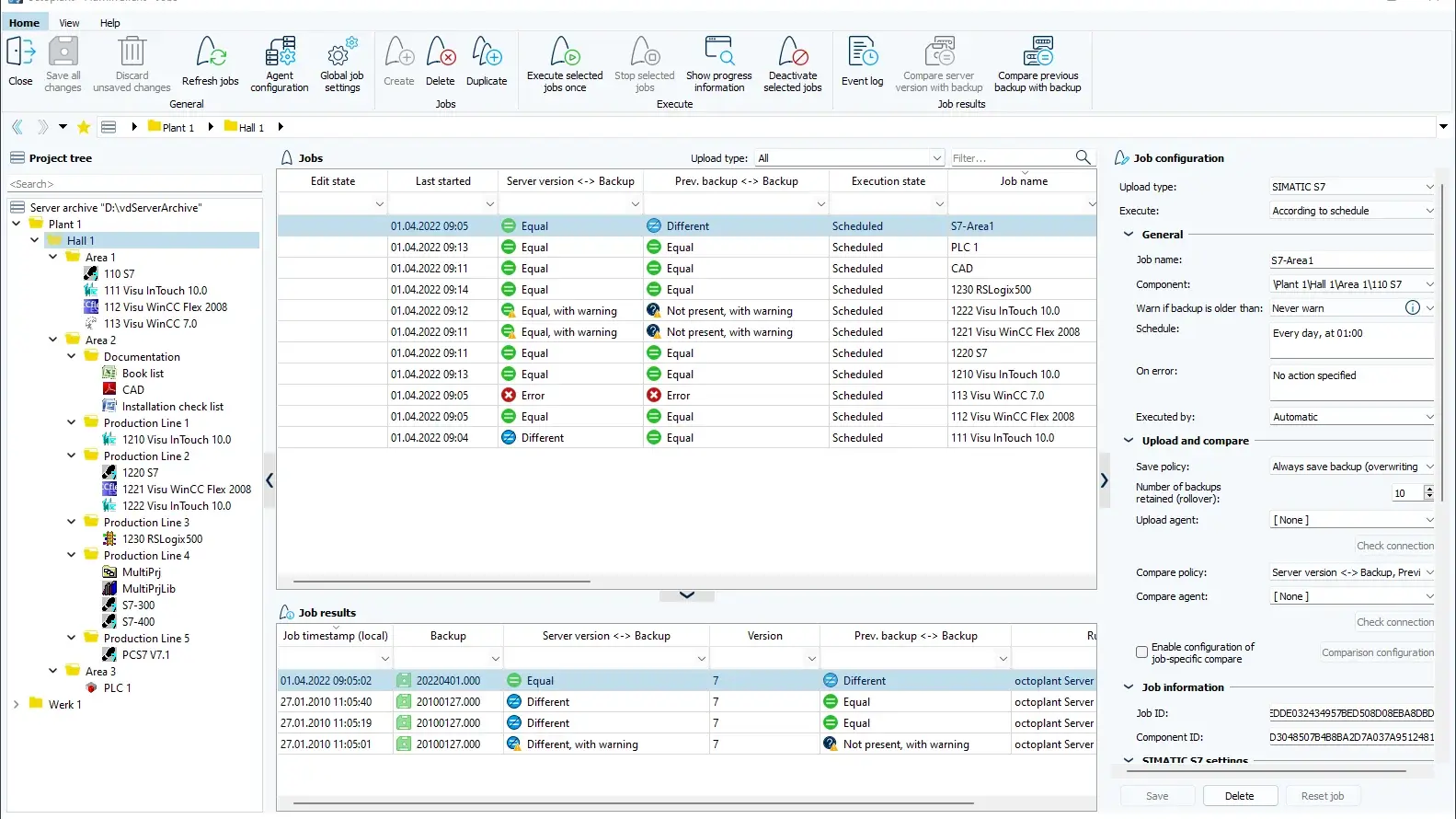Open the Compare policy dropdown
The height and width of the screenshot is (819, 1456).
1352,572
